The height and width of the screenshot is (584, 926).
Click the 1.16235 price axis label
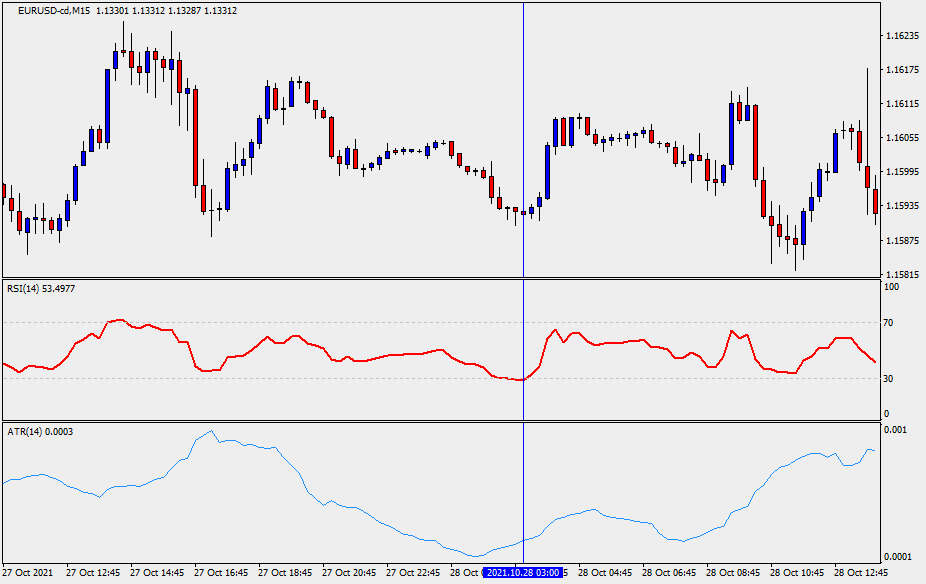902,36
